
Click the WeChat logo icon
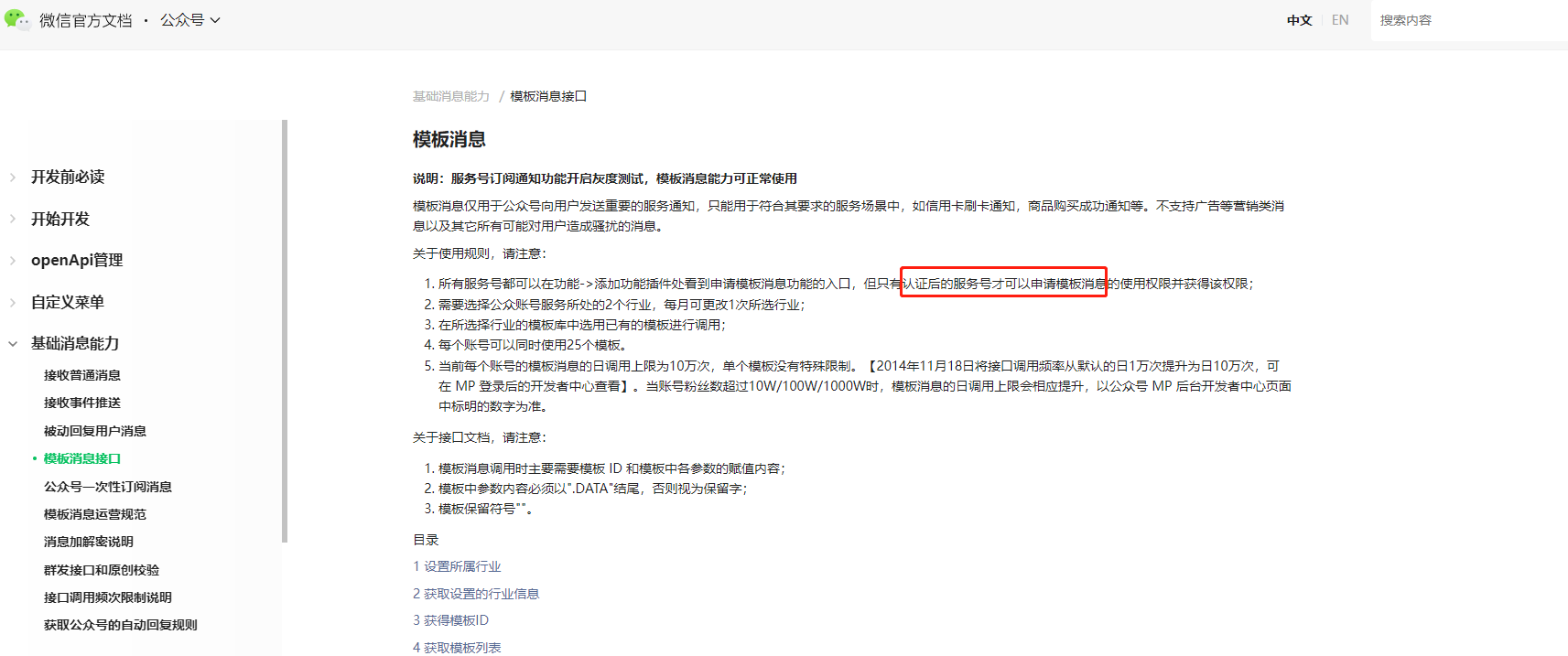[x=16, y=19]
